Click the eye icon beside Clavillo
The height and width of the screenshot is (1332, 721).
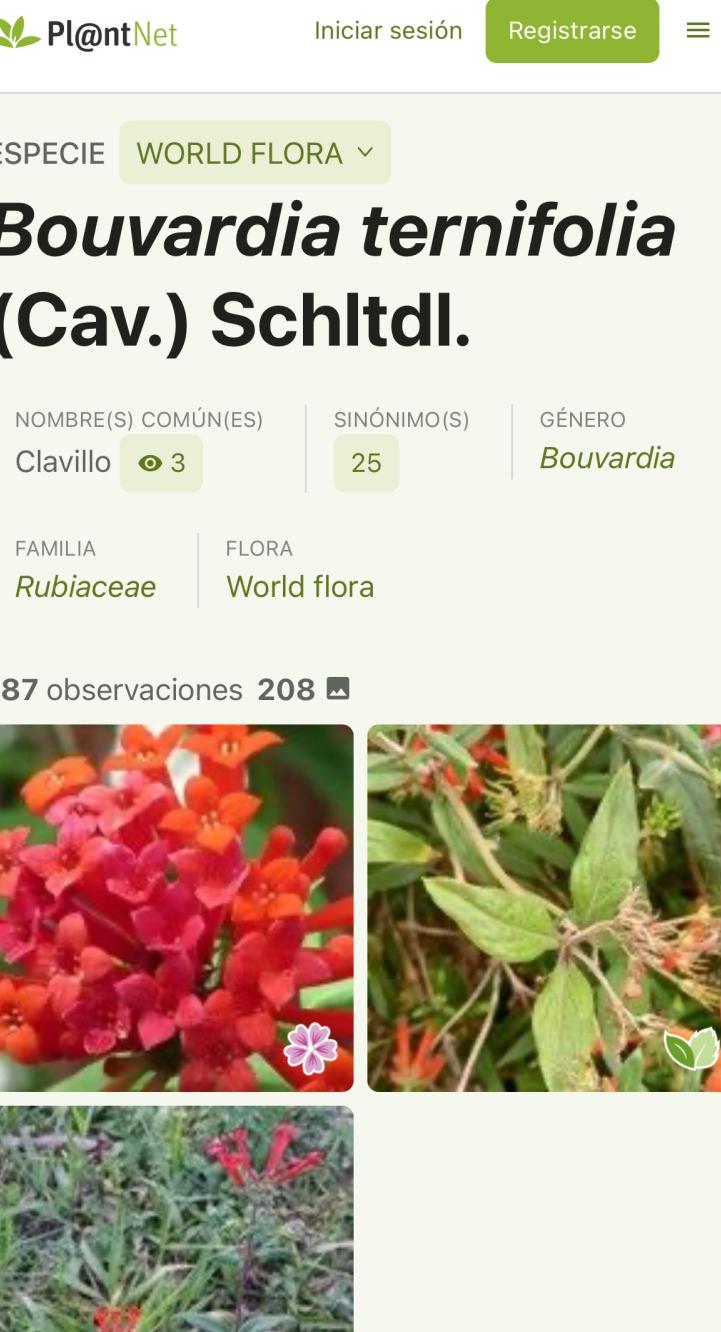[150, 463]
